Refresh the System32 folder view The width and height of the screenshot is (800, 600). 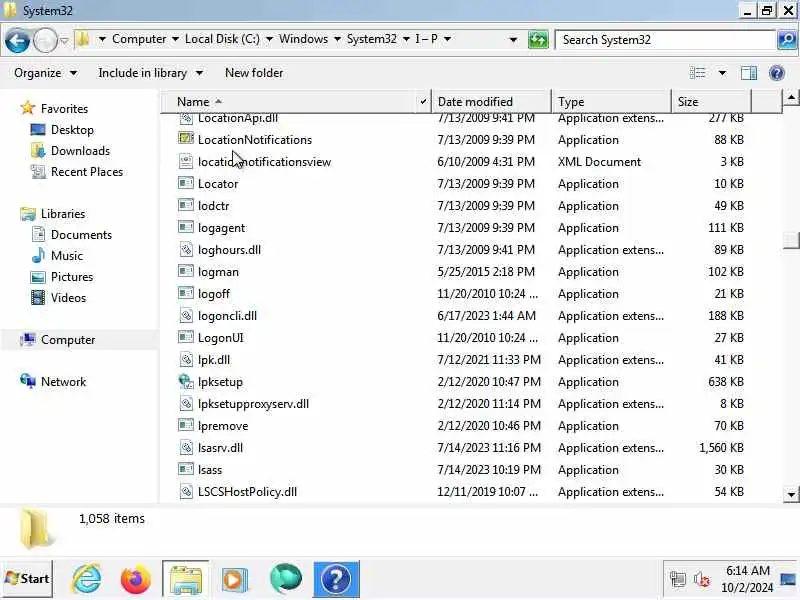pyautogui.click(x=538, y=40)
